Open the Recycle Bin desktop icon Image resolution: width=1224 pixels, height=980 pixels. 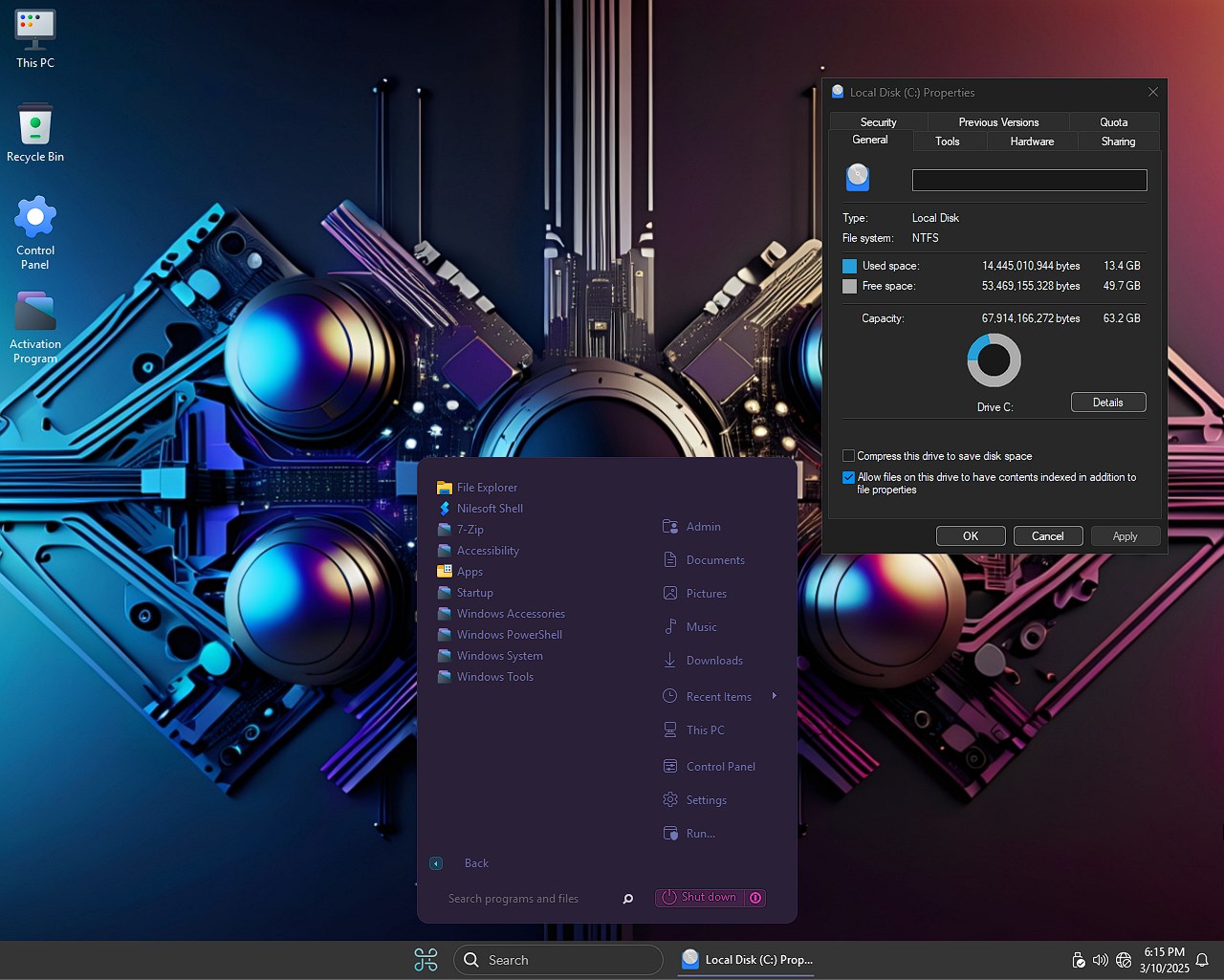(35, 133)
